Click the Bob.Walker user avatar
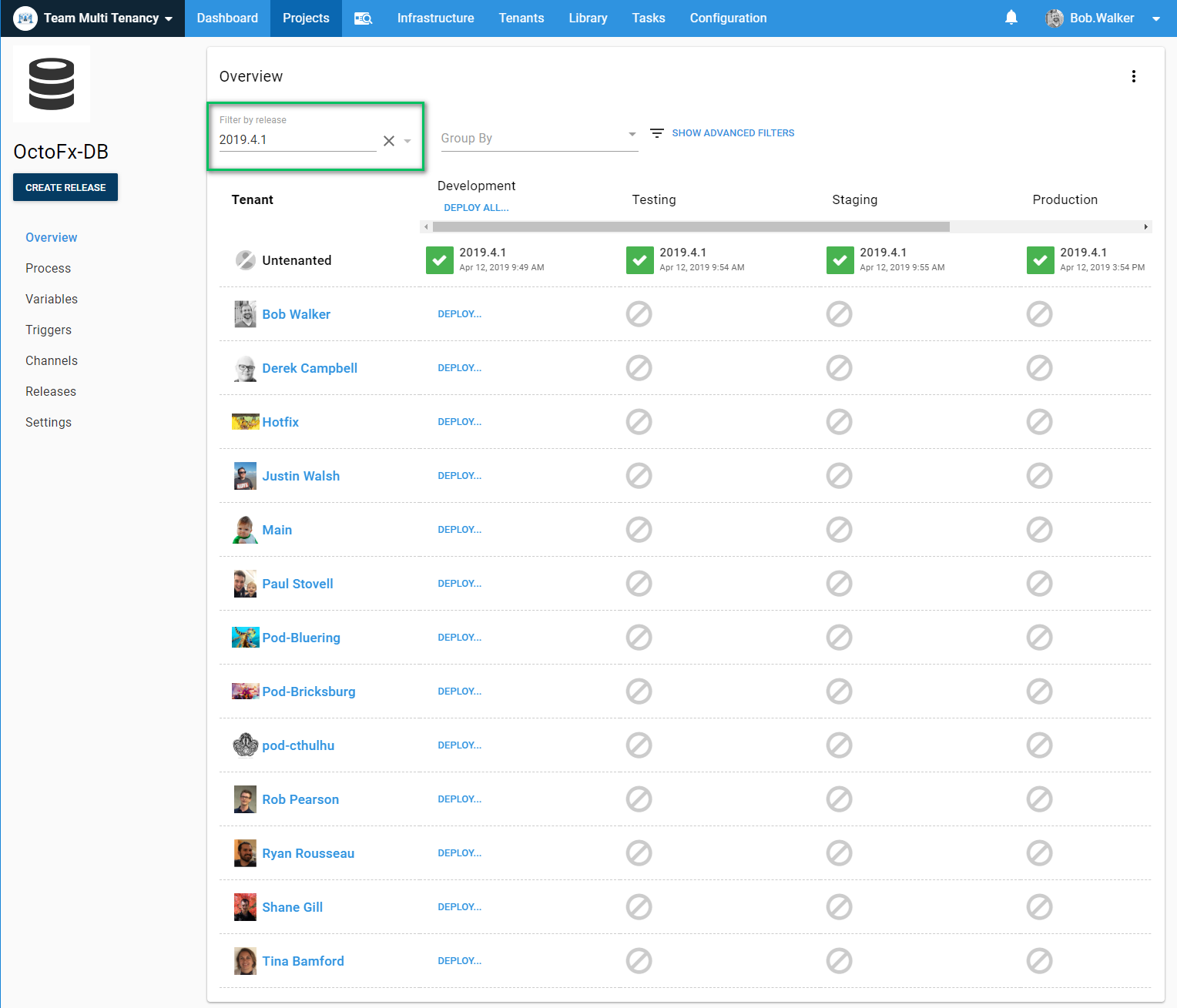This screenshot has height=1008, width=1177. click(1054, 18)
